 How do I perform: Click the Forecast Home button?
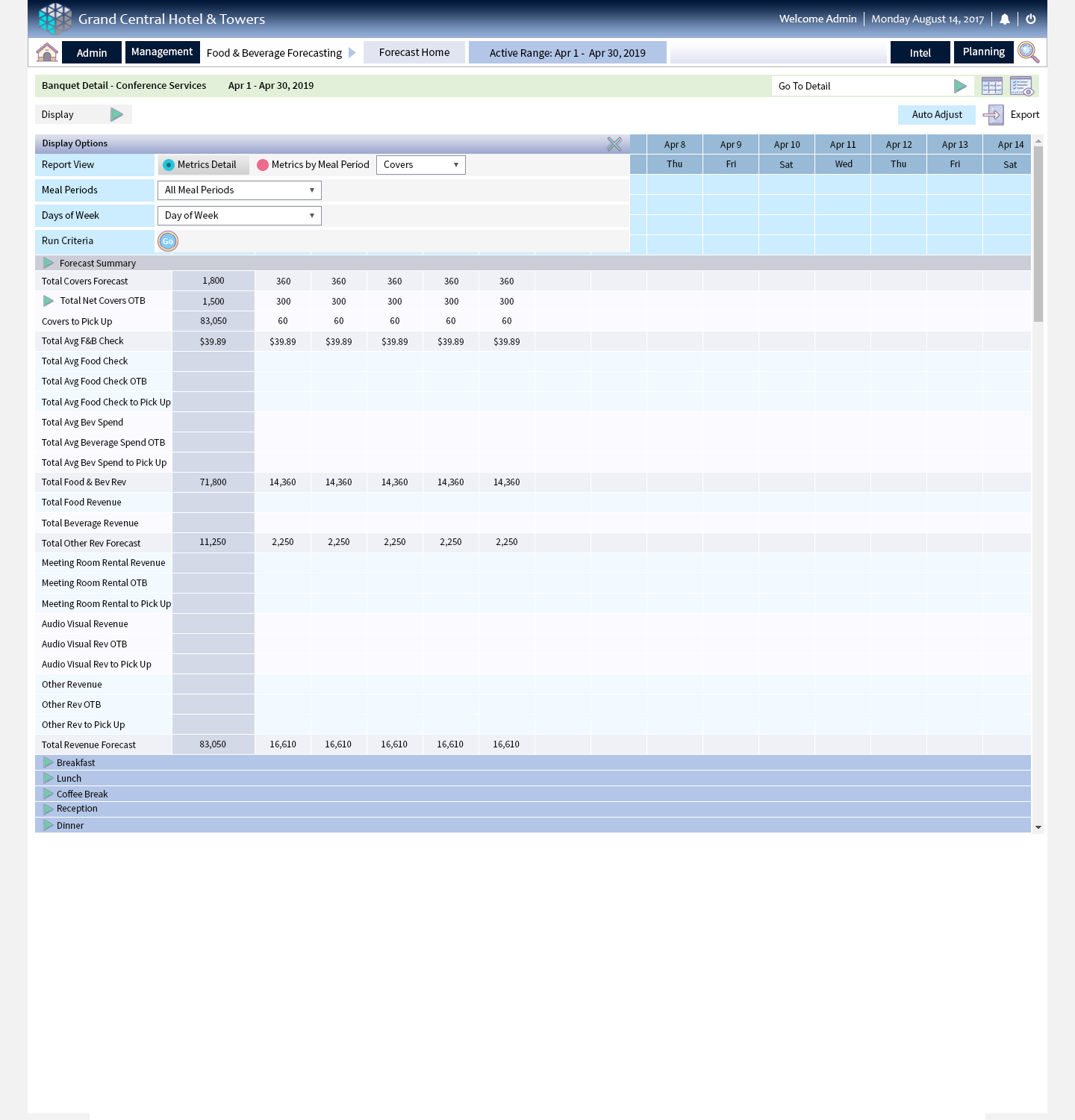click(x=414, y=52)
